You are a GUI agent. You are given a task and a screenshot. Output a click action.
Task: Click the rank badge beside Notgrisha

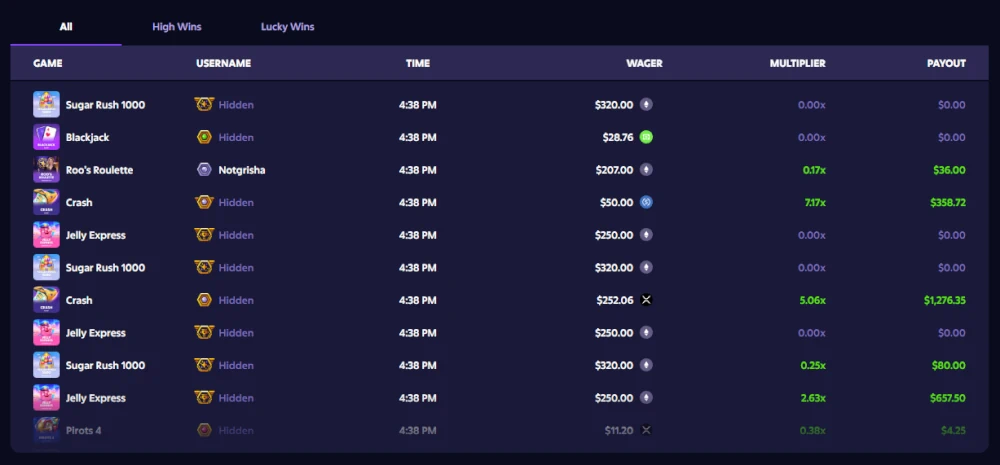[204, 170]
